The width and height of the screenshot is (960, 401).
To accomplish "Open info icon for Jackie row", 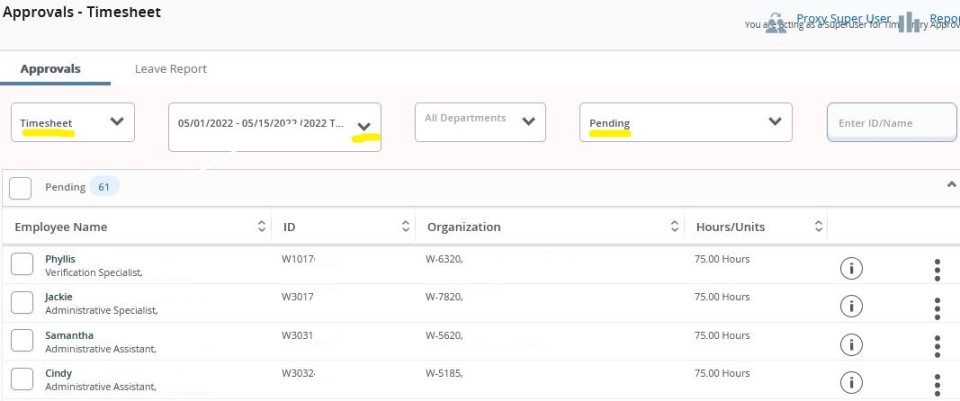I will 850,306.
